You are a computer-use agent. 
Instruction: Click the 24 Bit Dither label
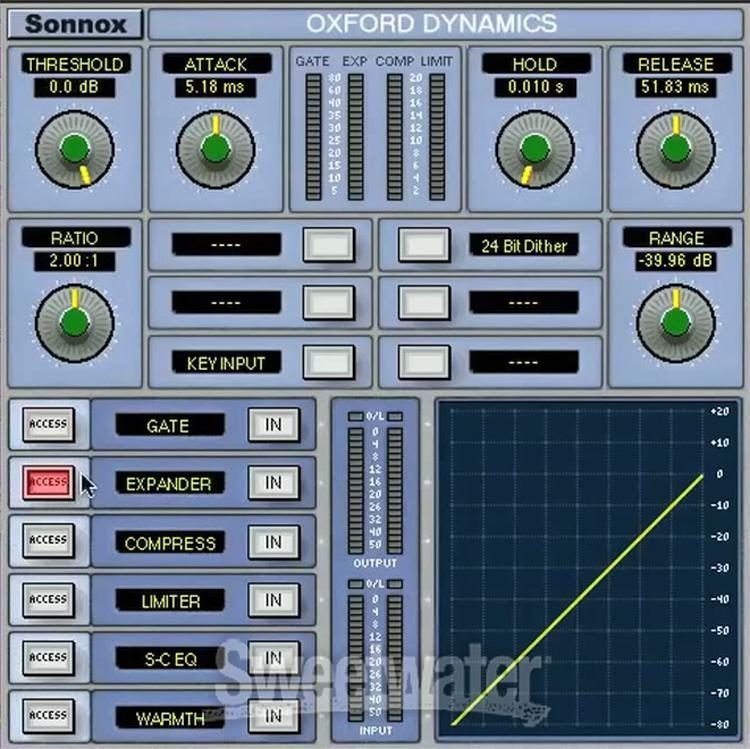tap(524, 246)
